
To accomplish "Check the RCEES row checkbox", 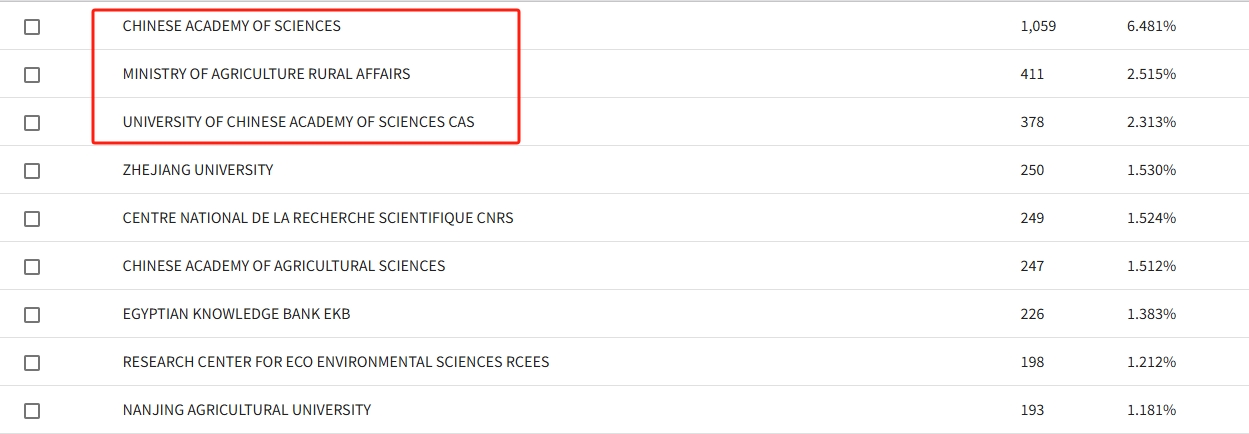I will pos(32,363).
